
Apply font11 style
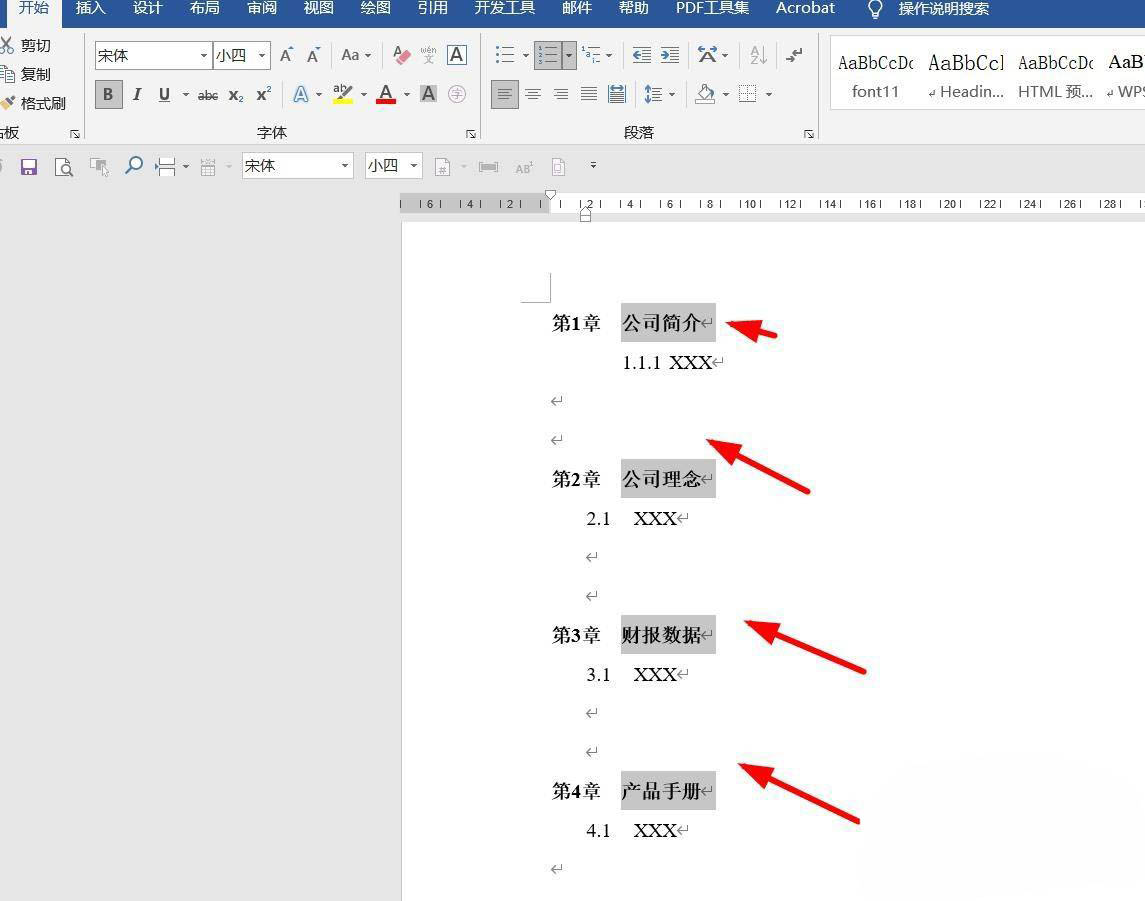[x=875, y=75]
